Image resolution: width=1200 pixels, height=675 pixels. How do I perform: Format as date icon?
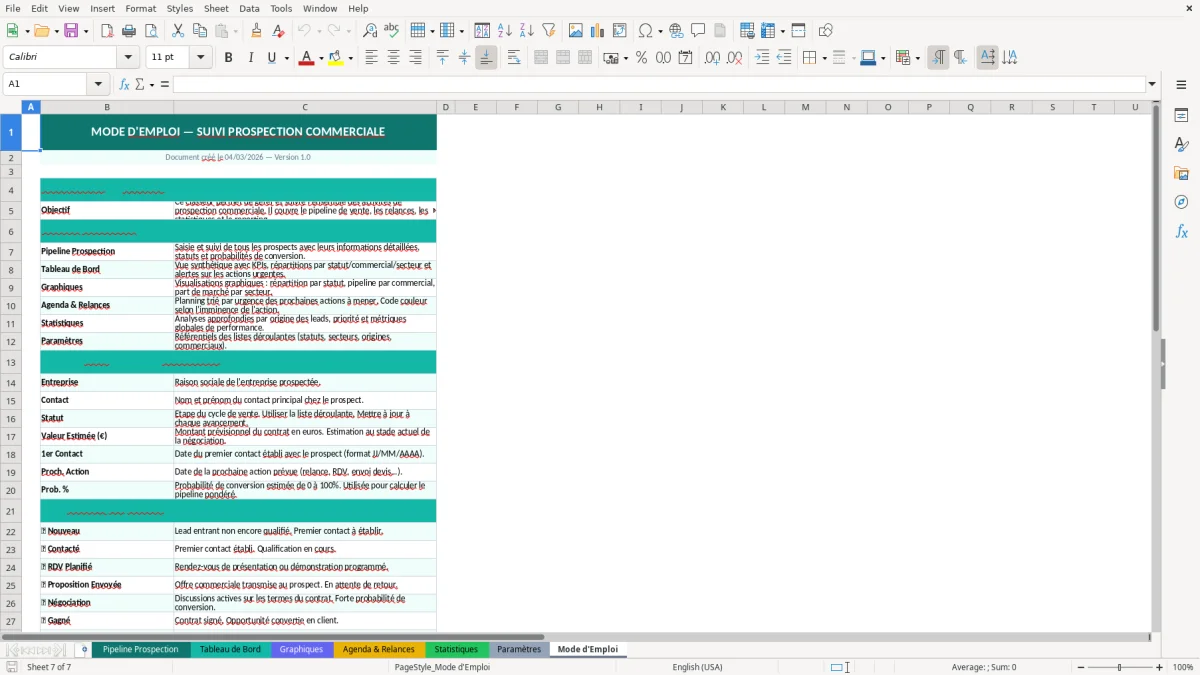coord(685,58)
